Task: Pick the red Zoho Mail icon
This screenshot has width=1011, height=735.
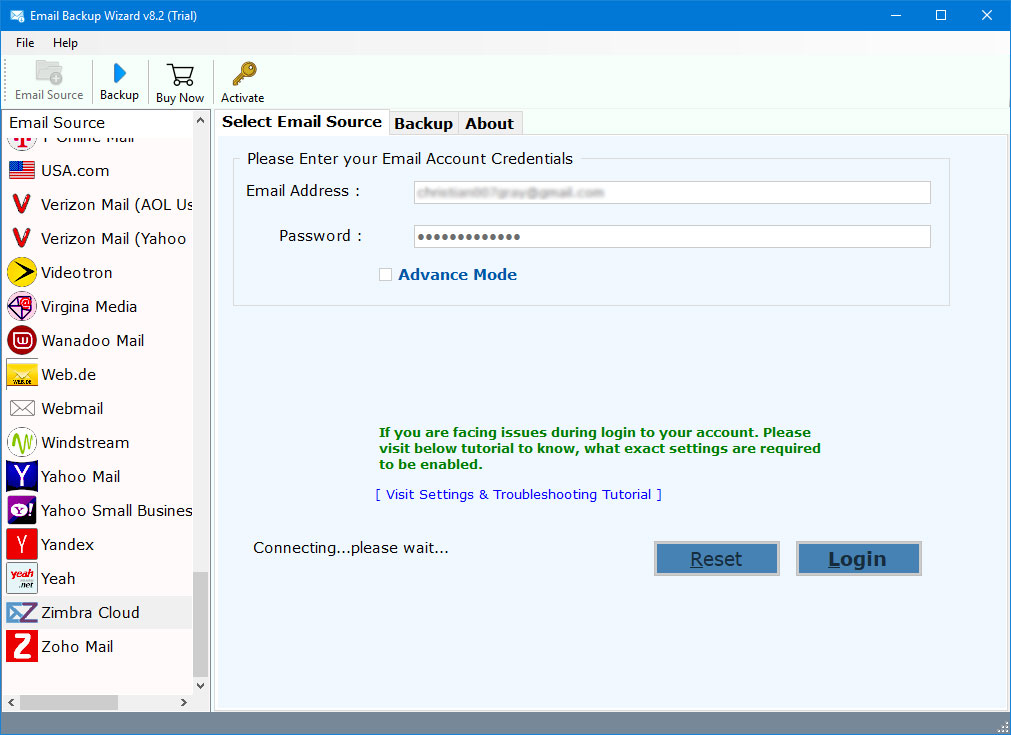Action: click(22, 647)
